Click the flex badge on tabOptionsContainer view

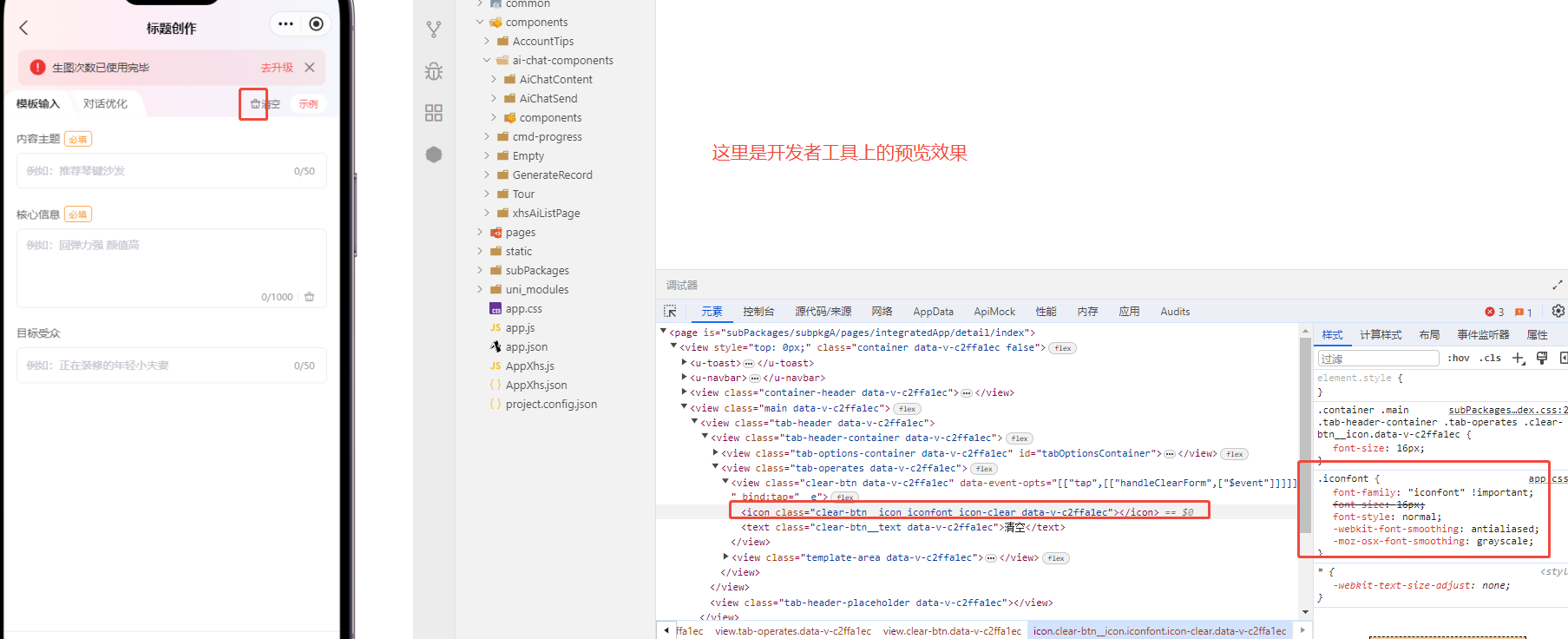pos(1235,454)
